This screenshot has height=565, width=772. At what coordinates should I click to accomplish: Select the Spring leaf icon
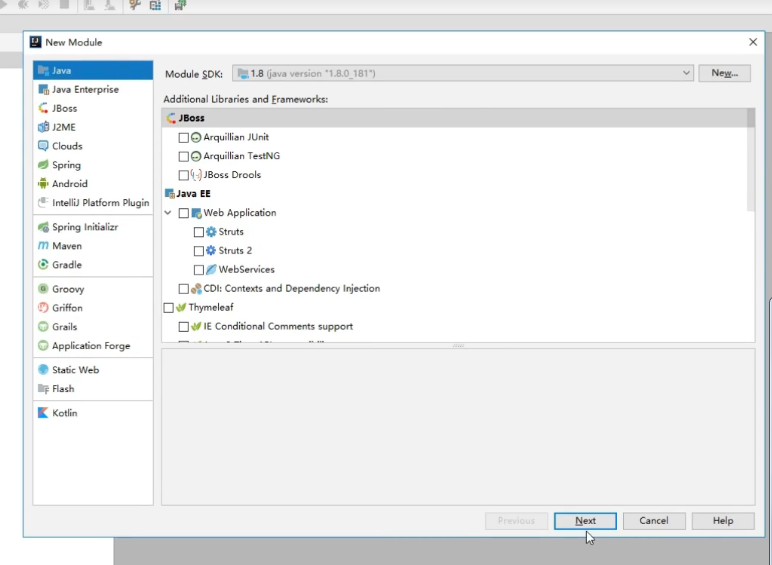pyautogui.click(x=43, y=165)
